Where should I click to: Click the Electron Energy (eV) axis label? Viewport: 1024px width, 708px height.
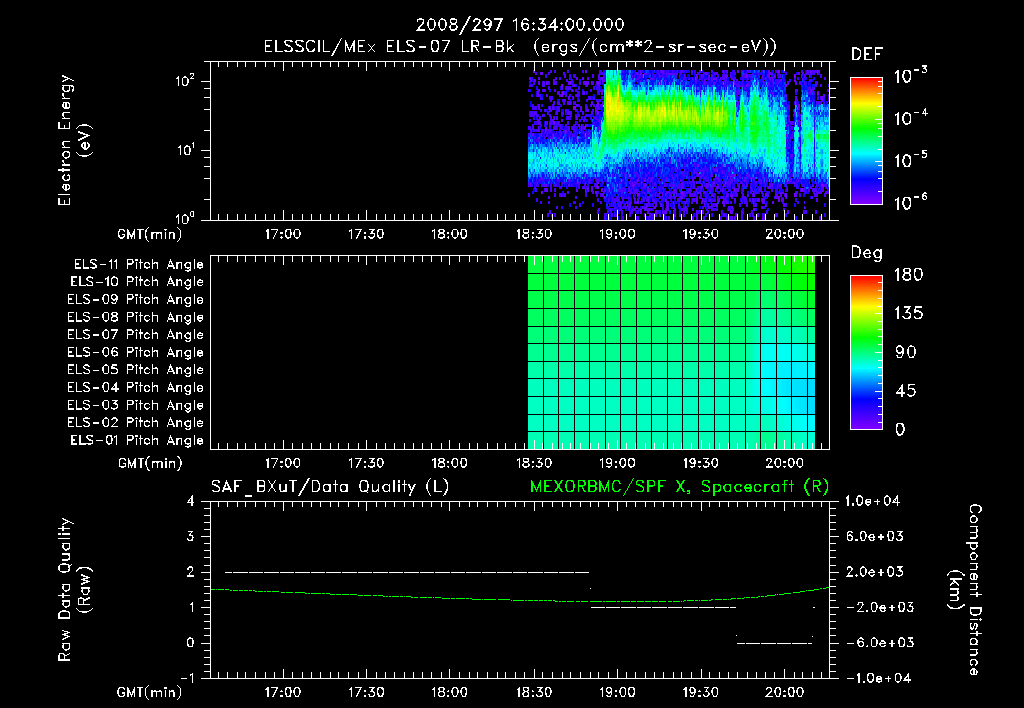[74, 140]
